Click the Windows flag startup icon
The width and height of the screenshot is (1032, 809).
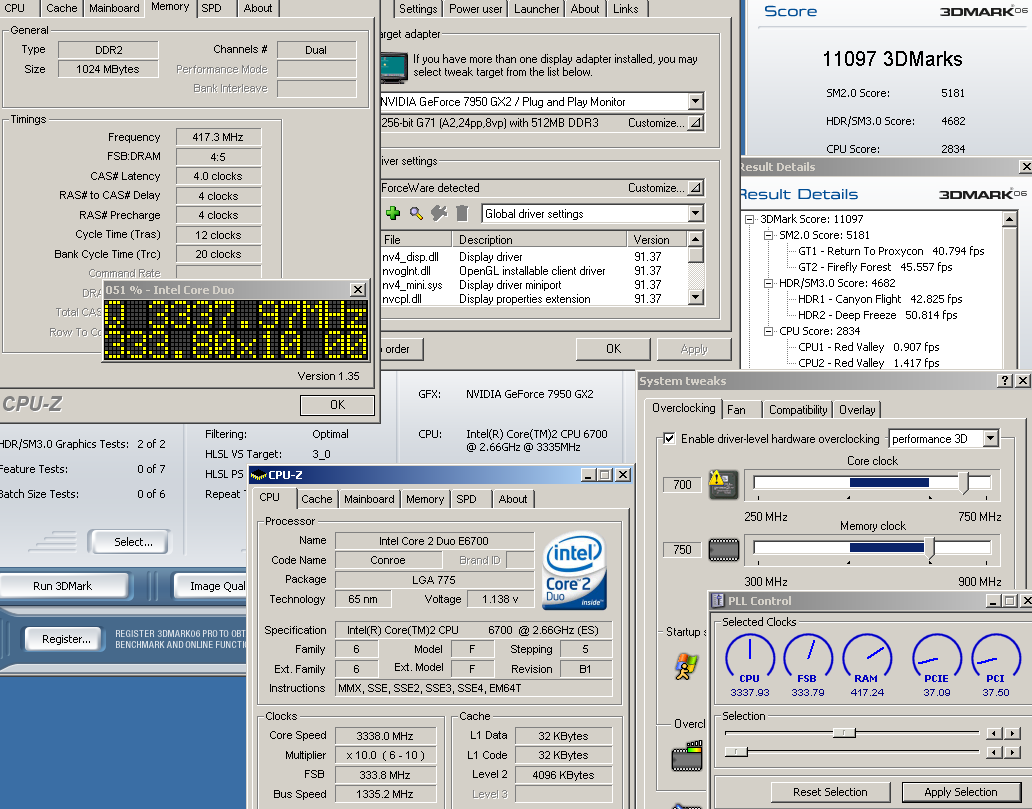click(x=686, y=666)
